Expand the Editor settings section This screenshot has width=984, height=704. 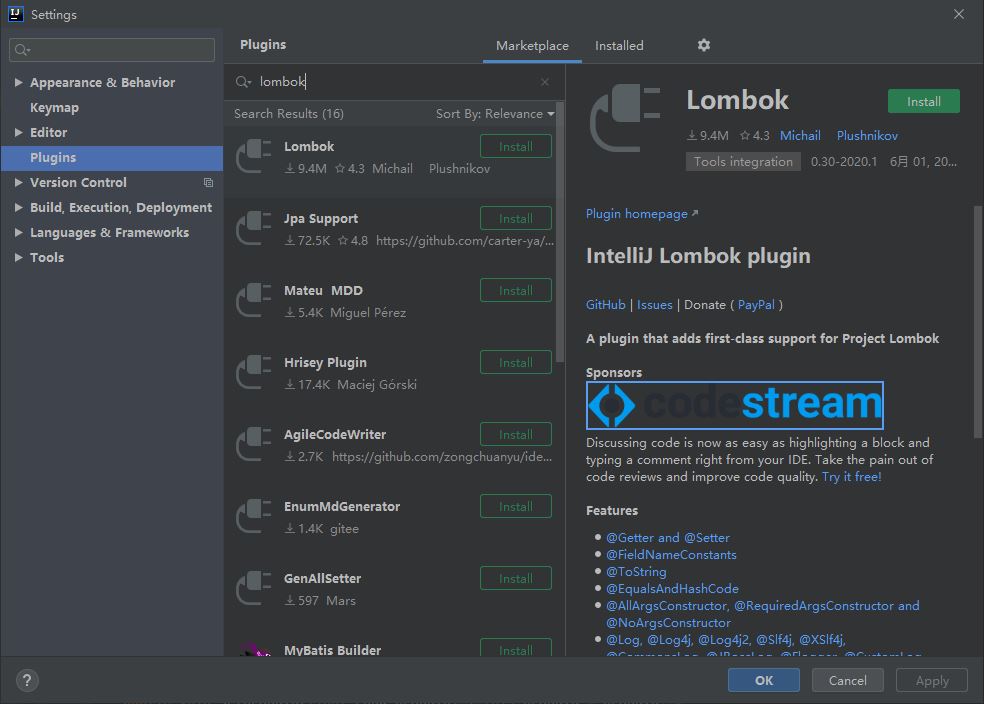[18, 132]
